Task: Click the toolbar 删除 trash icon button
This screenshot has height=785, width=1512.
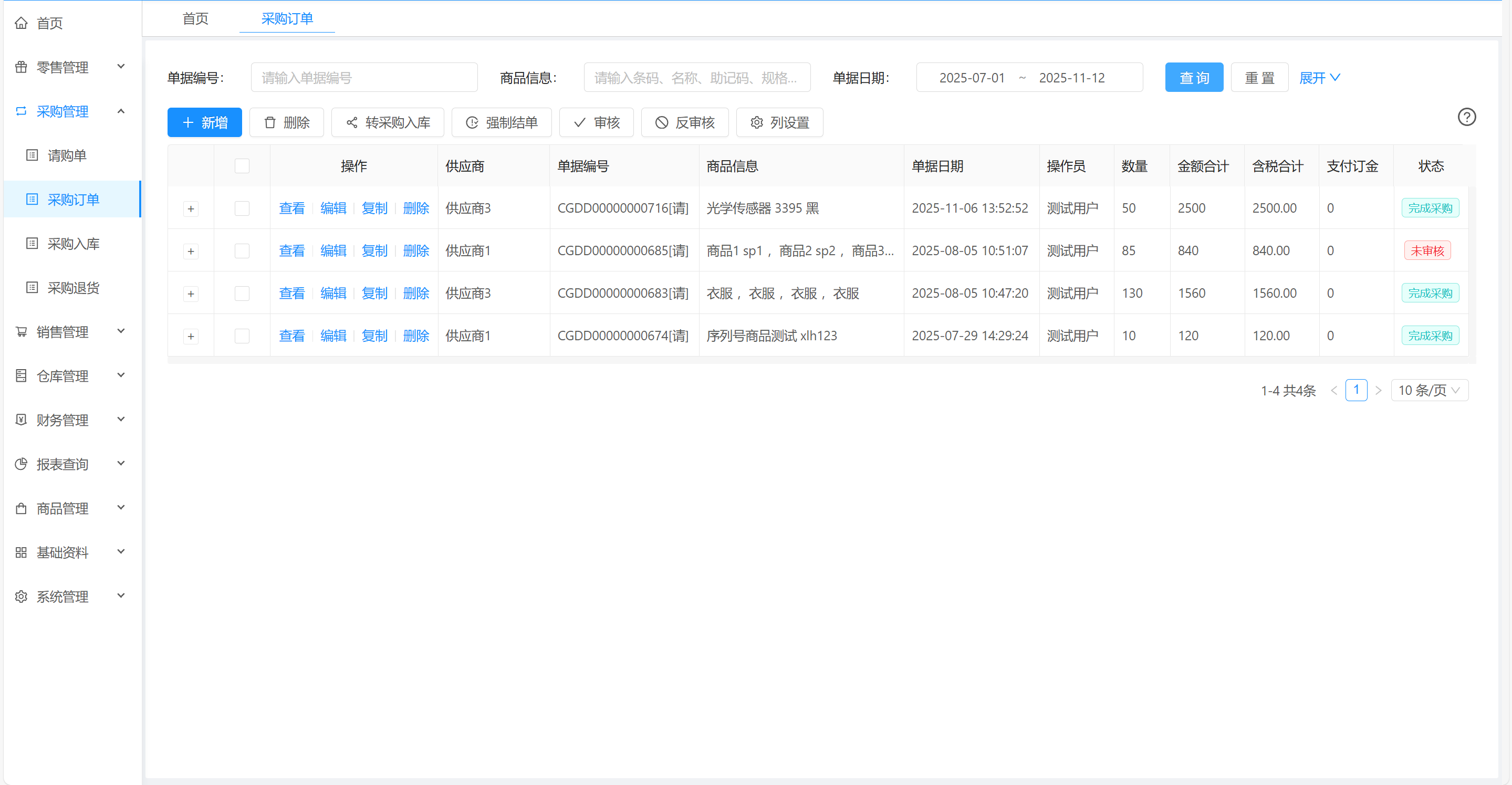Action: [x=286, y=123]
